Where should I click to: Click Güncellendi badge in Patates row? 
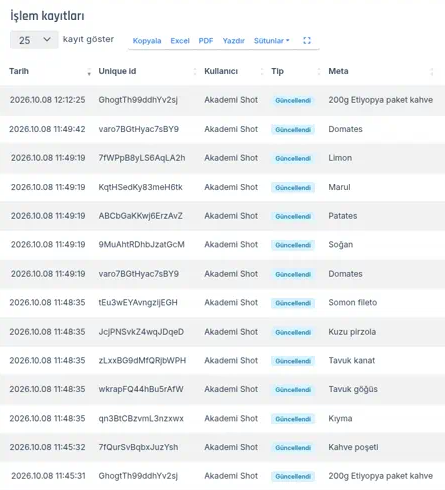click(x=293, y=216)
